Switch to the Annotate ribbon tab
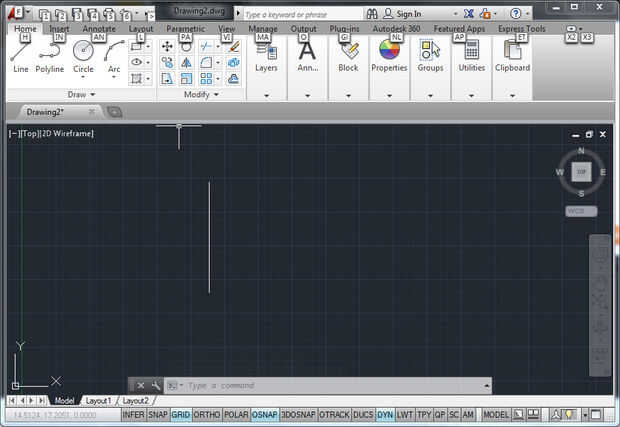This screenshot has width=620, height=427. [98, 29]
